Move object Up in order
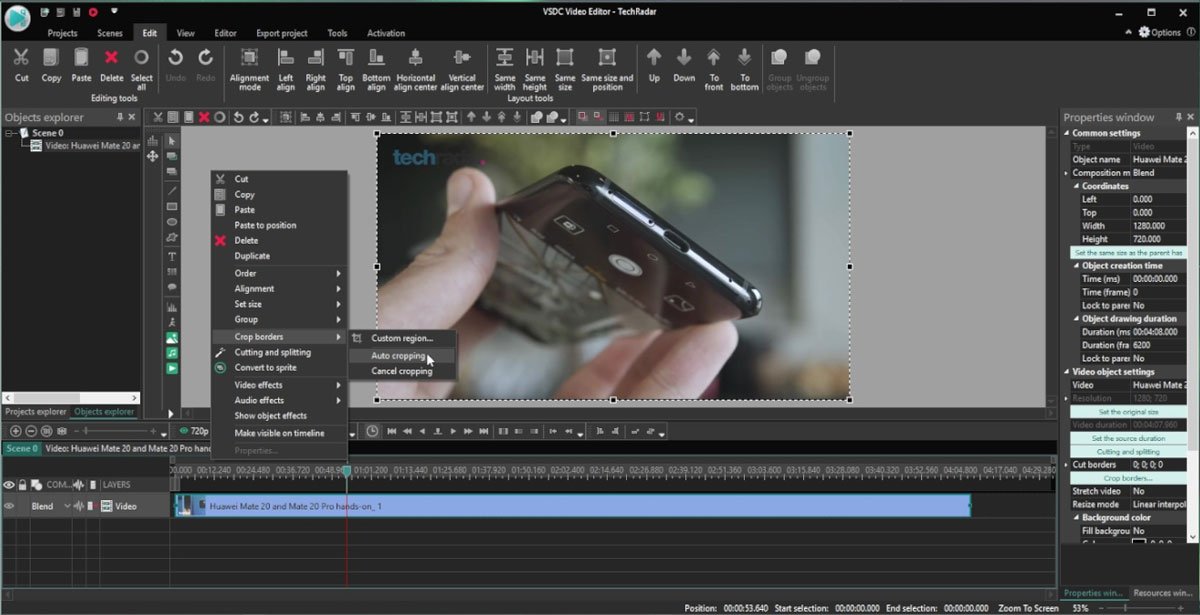 (x=654, y=58)
